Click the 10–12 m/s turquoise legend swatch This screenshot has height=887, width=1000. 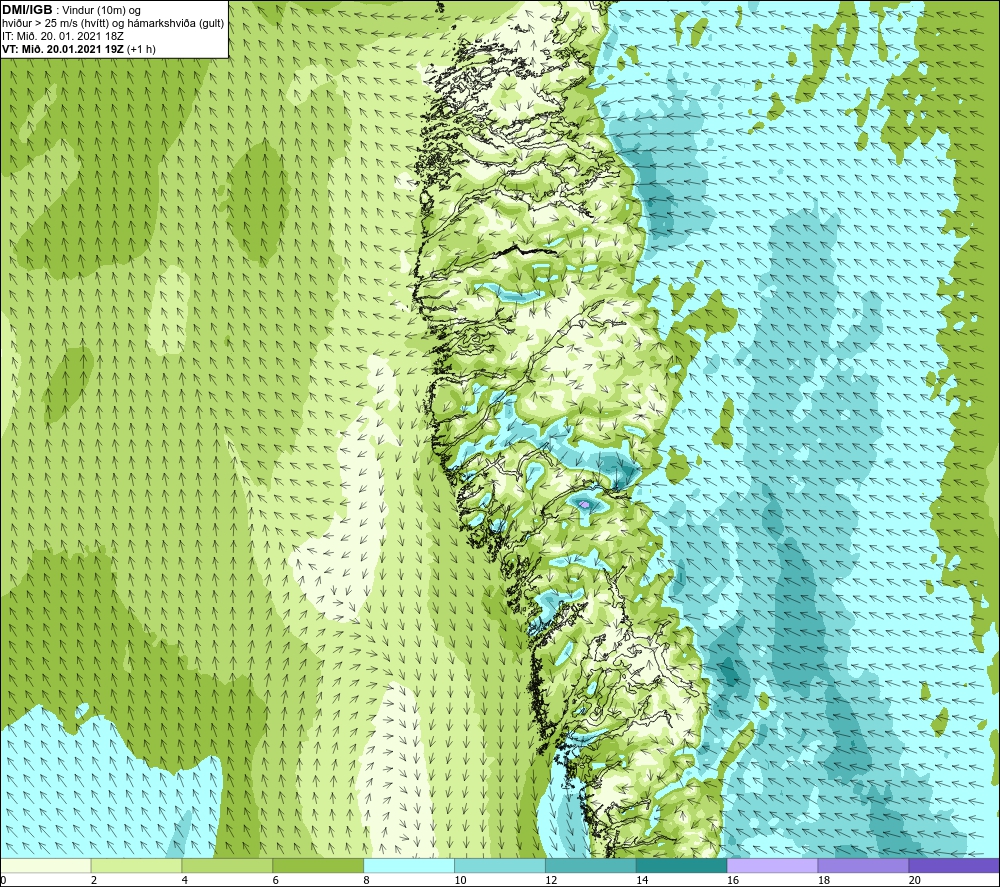tap(499, 865)
